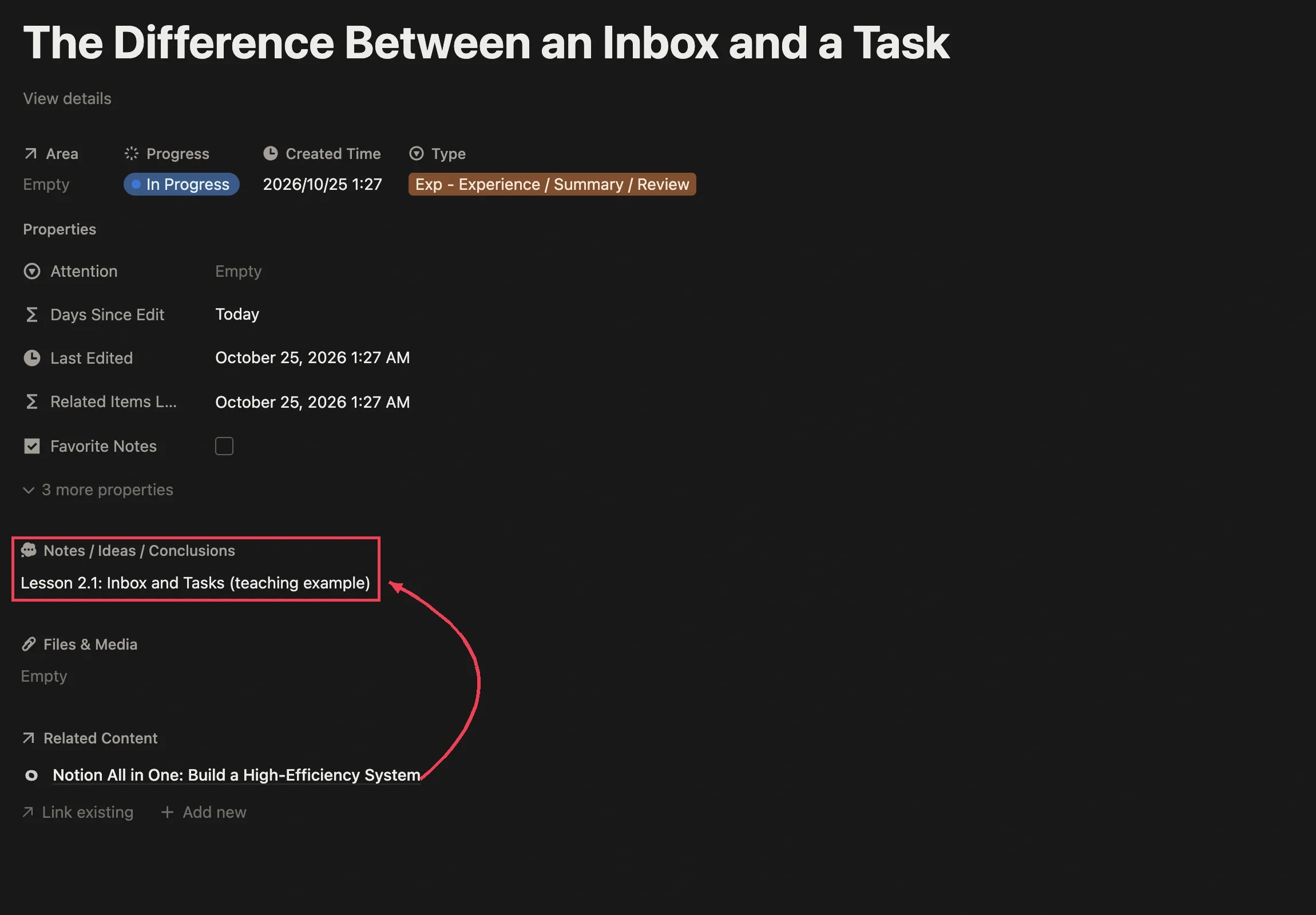
Task: Click the Progress property label
Action: (178, 154)
